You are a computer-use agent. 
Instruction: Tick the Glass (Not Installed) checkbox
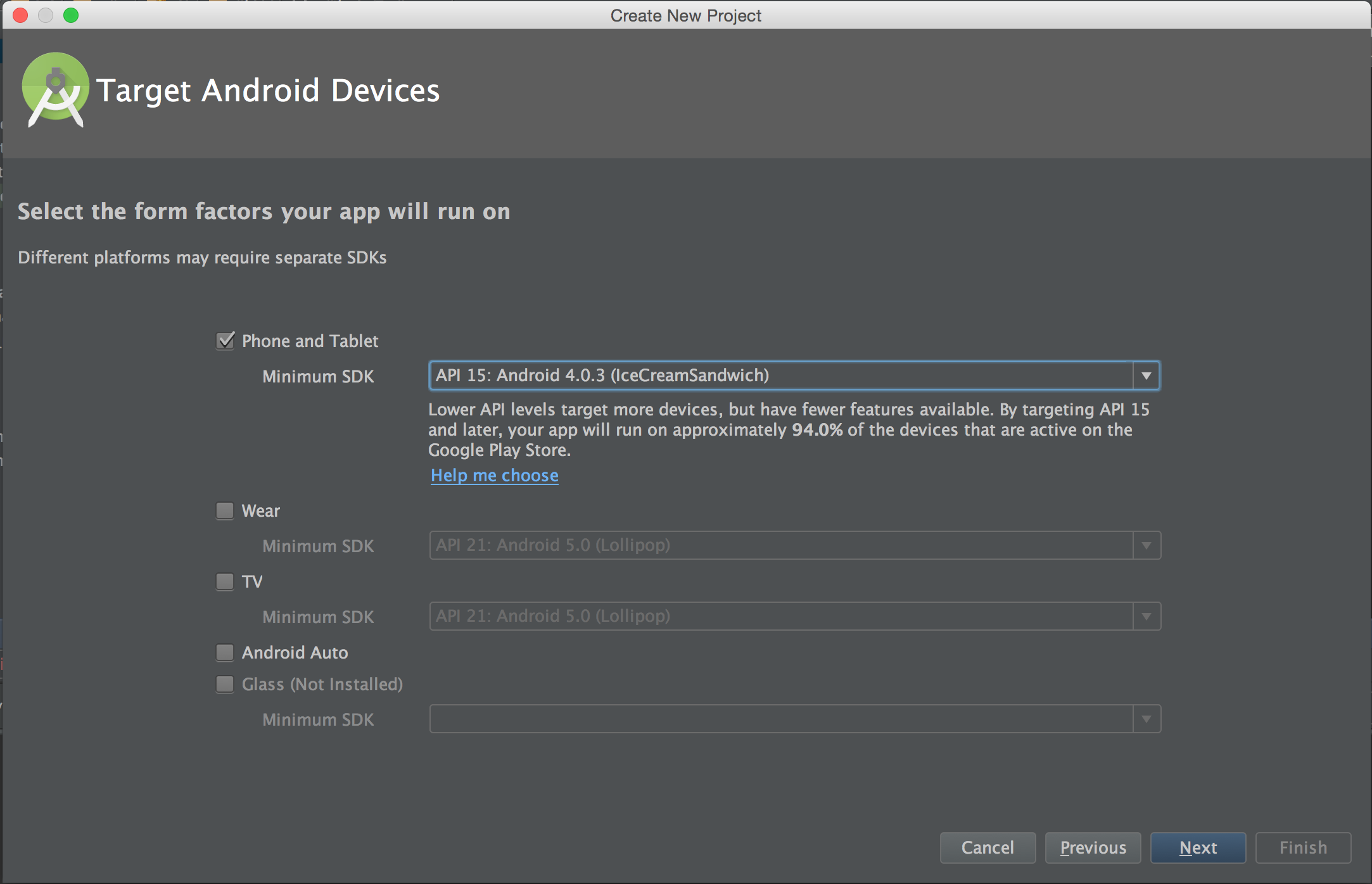pos(225,684)
